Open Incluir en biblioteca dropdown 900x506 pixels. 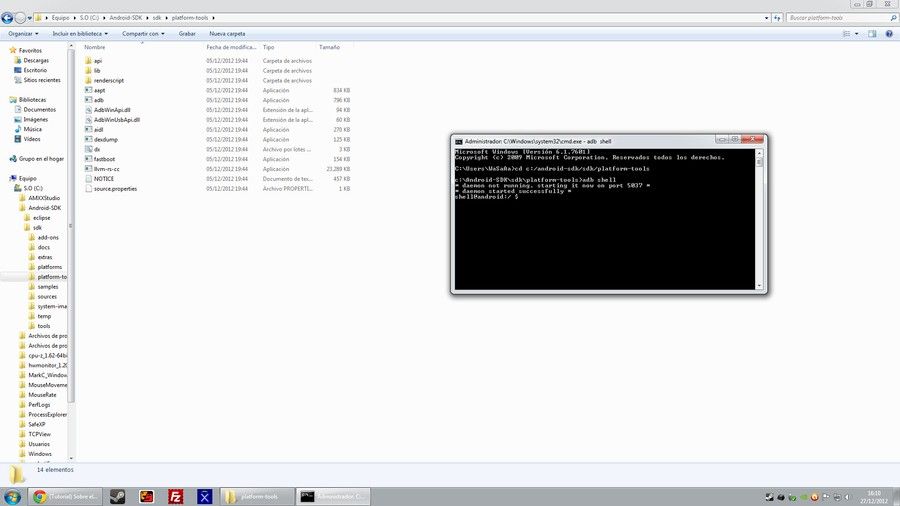(x=80, y=34)
